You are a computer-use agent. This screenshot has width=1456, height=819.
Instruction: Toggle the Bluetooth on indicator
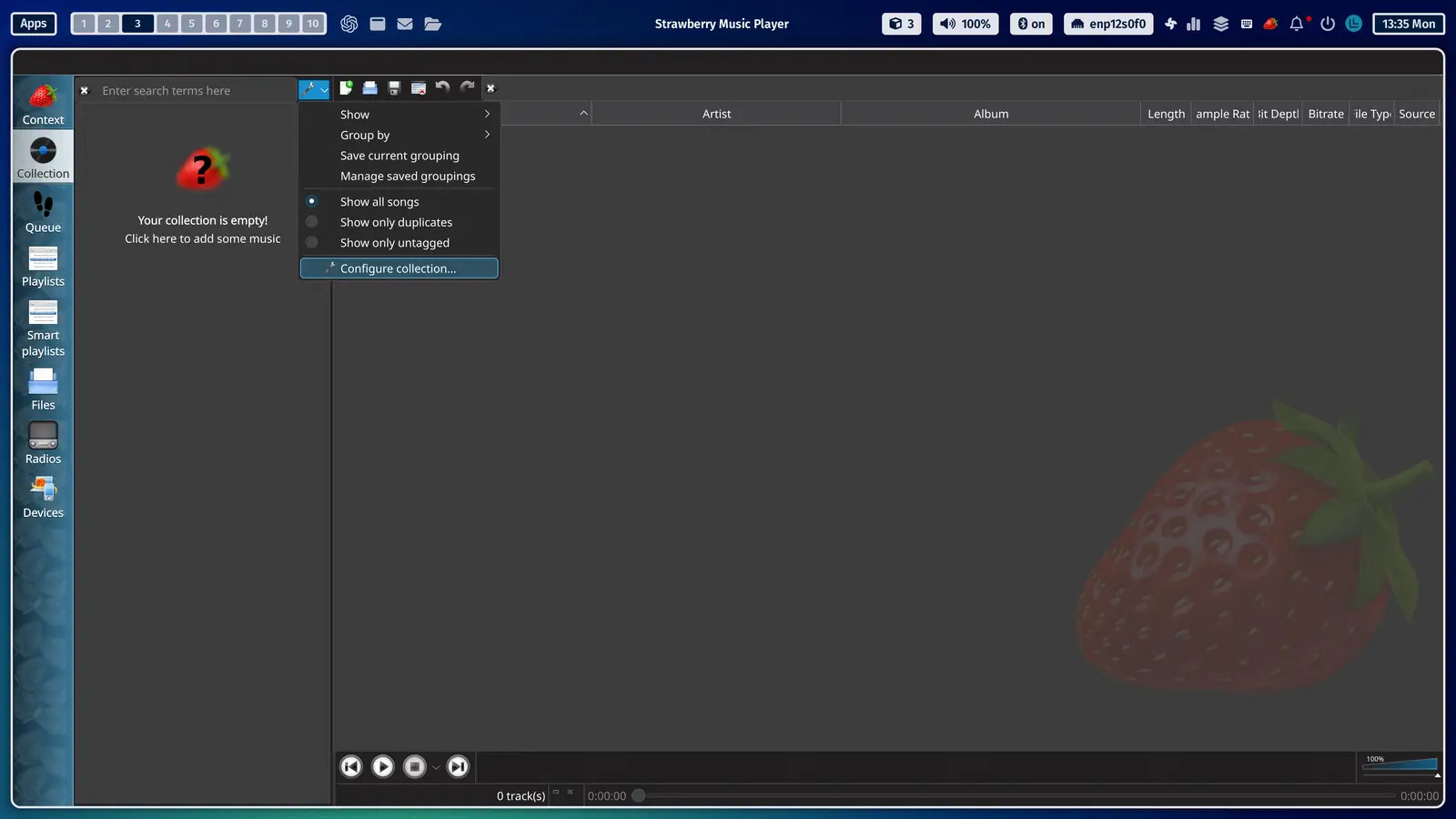coord(1031,24)
